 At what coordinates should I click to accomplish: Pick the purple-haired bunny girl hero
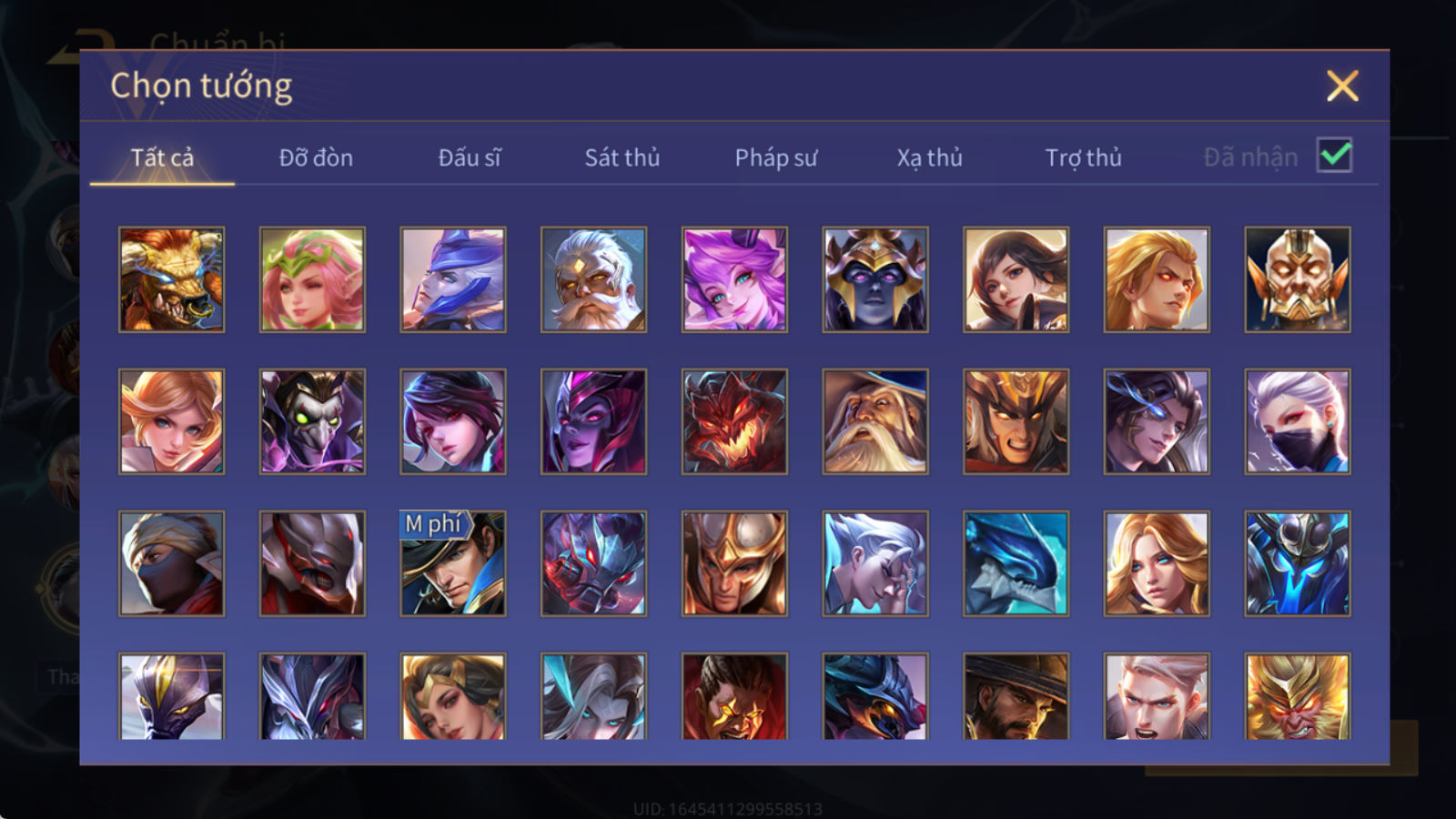coord(734,279)
